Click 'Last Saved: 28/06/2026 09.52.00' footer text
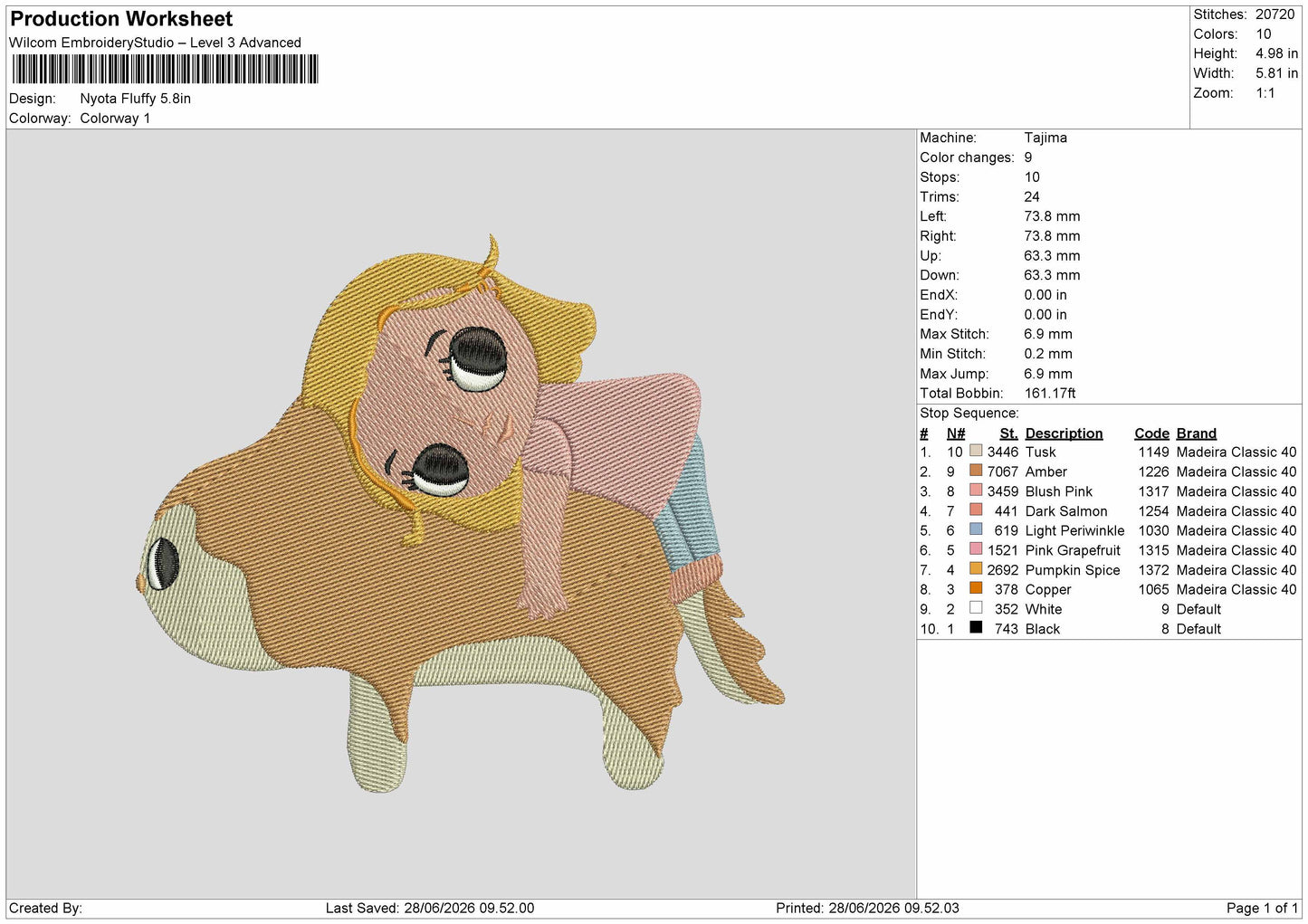The height and width of the screenshot is (924, 1308). (x=430, y=908)
